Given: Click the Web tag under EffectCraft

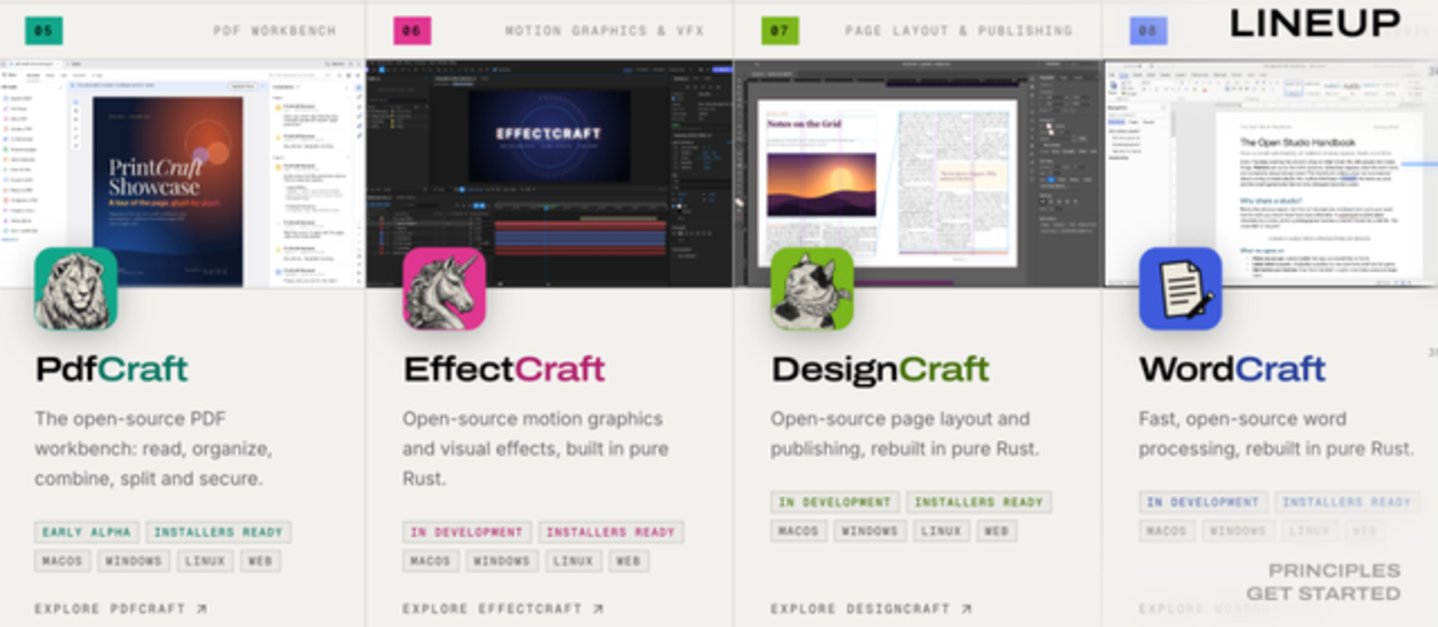Looking at the screenshot, I should pos(628,561).
